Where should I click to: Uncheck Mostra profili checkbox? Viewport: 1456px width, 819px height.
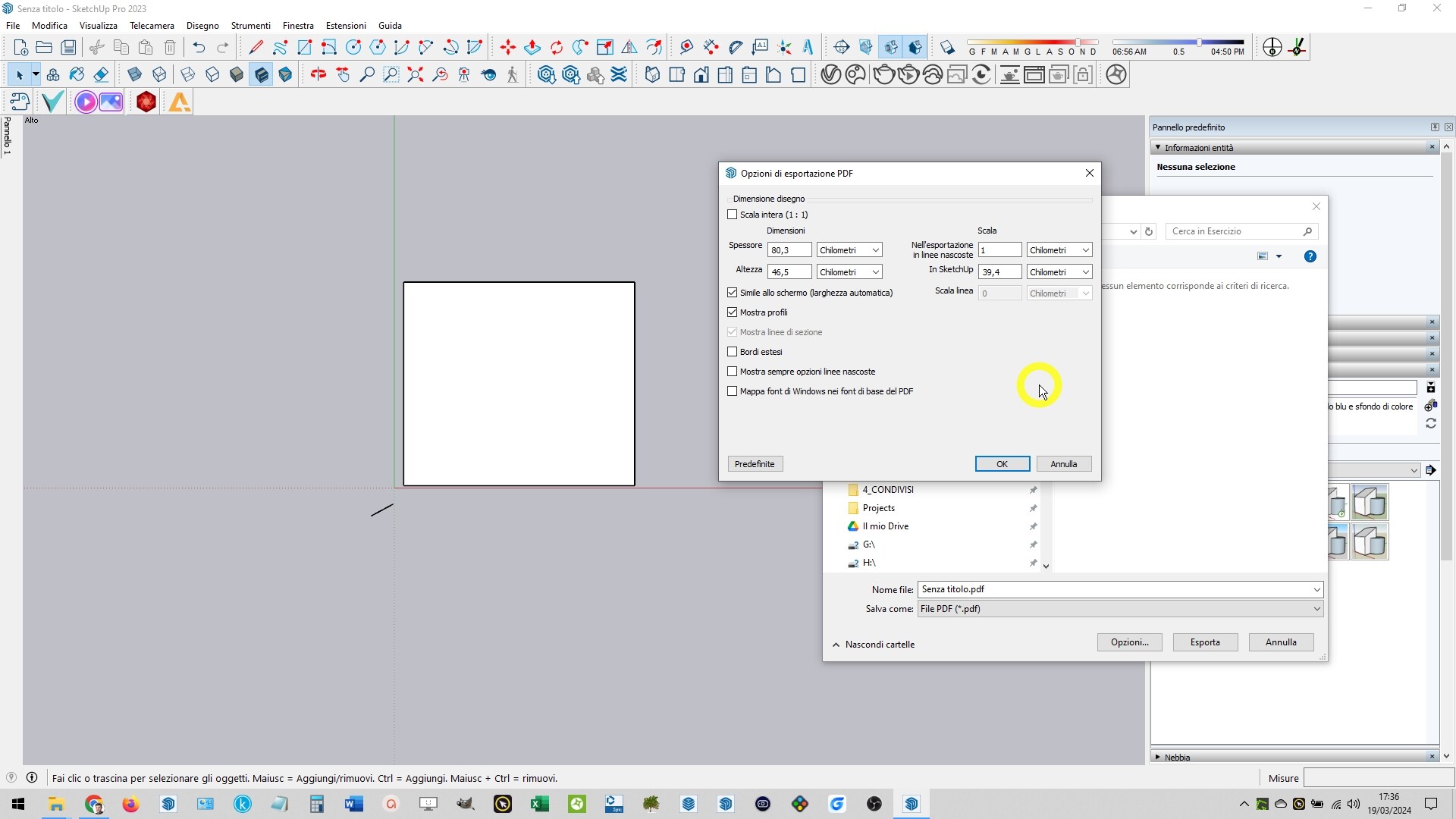732,312
